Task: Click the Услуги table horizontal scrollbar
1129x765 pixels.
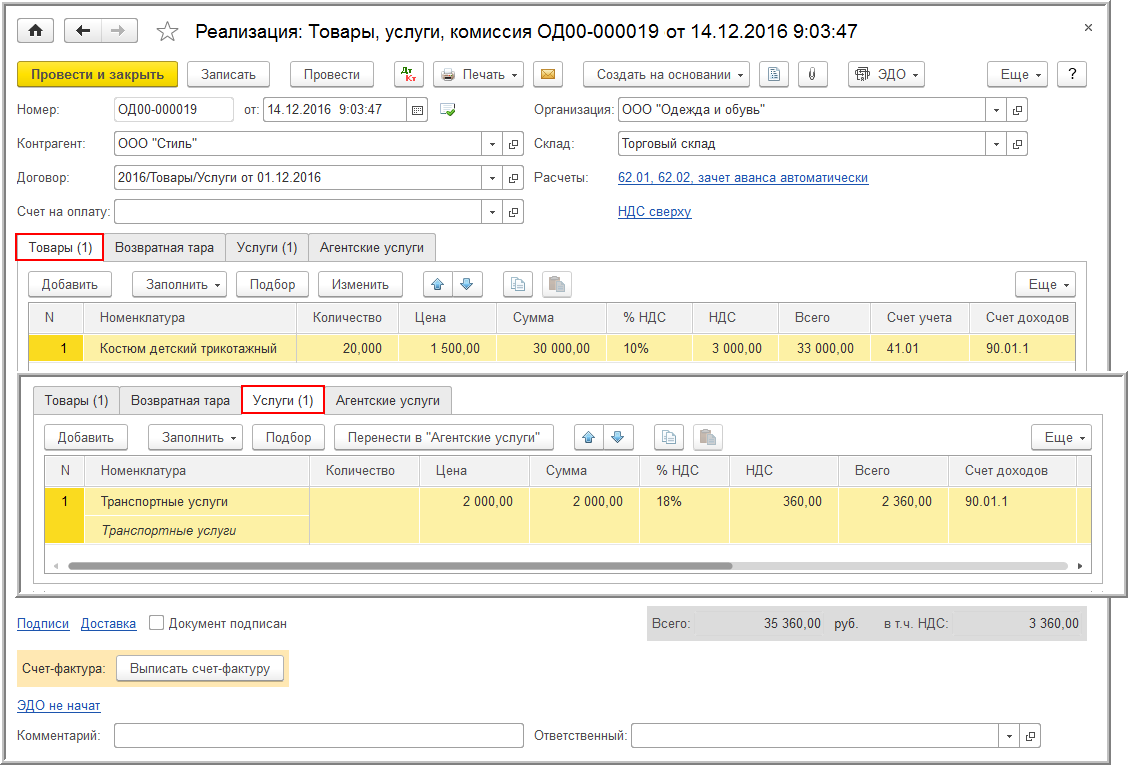Action: [400, 566]
